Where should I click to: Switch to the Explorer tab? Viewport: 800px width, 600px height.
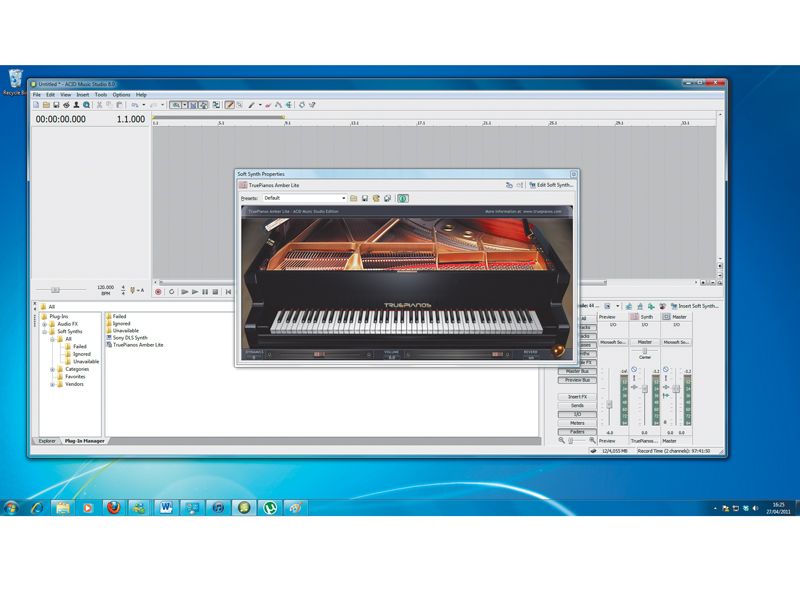coord(47,441)
